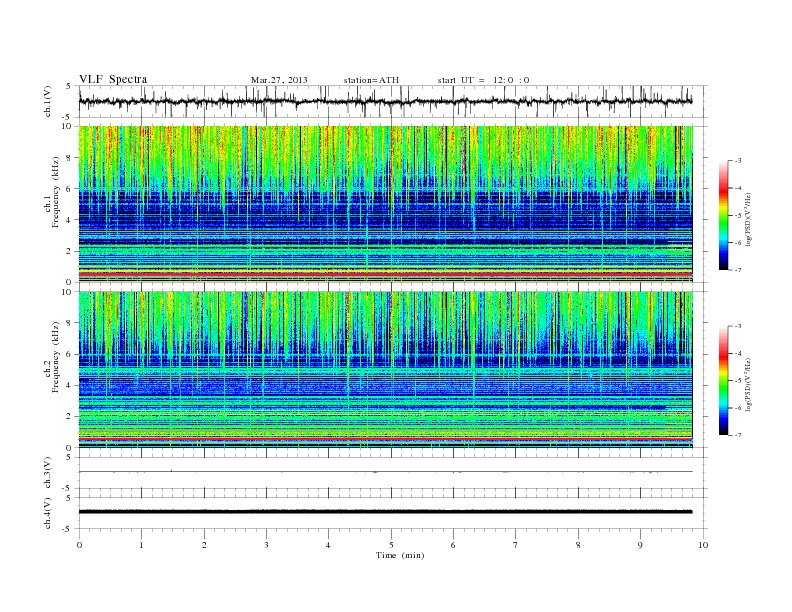Click the ch.4 thick voltage trace
This screenshot has width=792, height=612.
pos(385,512)
